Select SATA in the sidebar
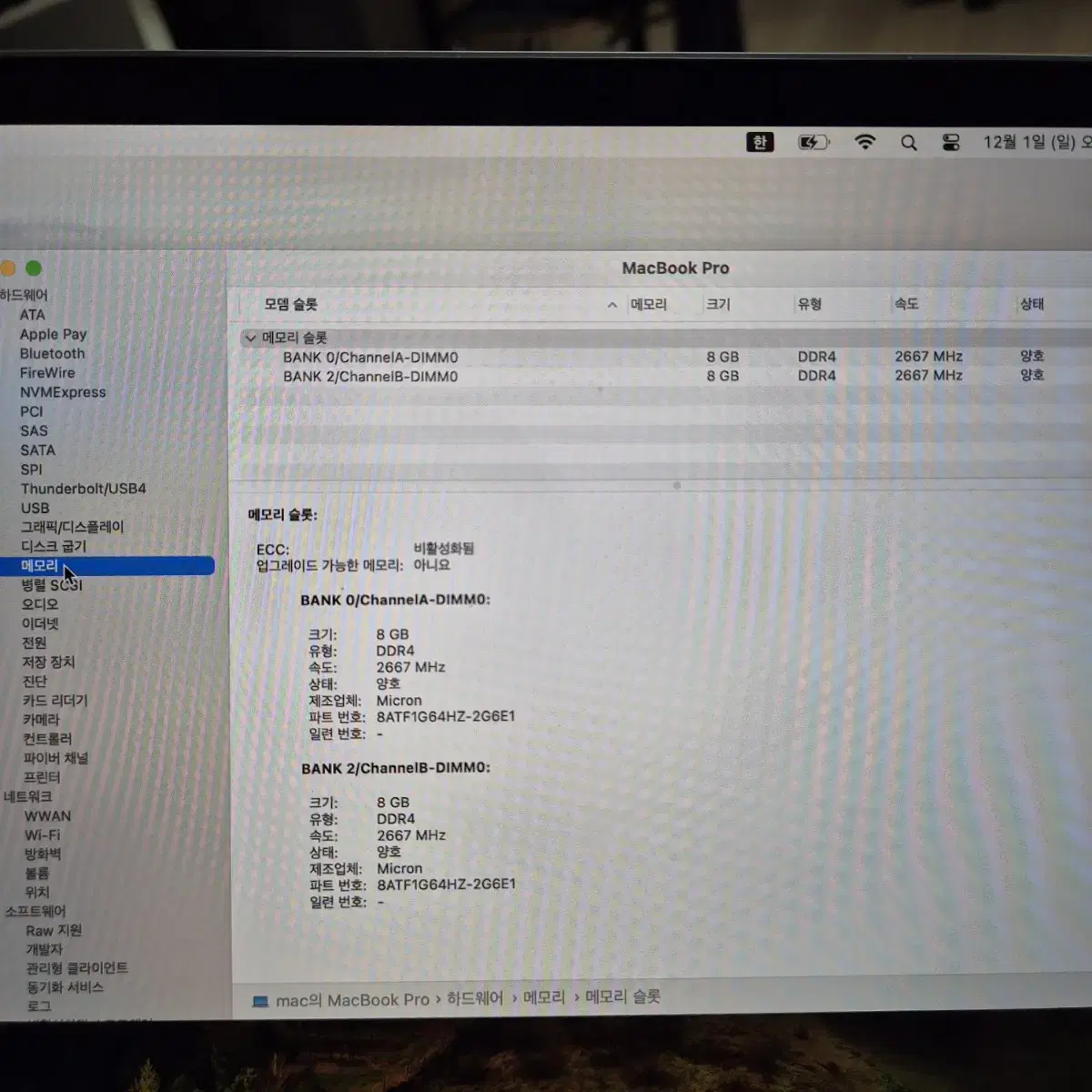 (x=37, y=450)
